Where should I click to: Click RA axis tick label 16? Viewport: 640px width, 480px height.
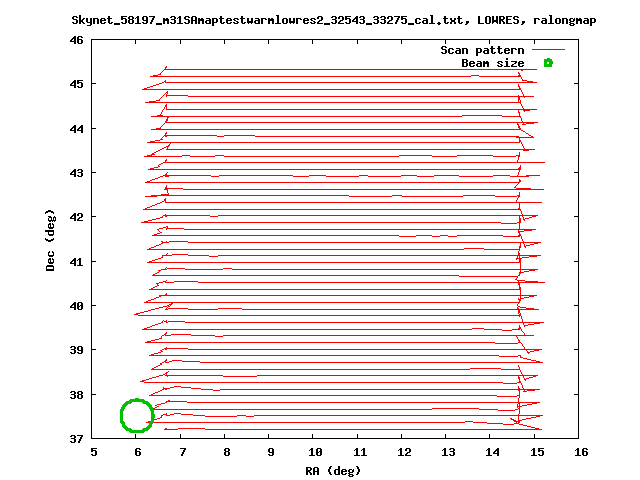pyautogui.click(x=581, y=452)
